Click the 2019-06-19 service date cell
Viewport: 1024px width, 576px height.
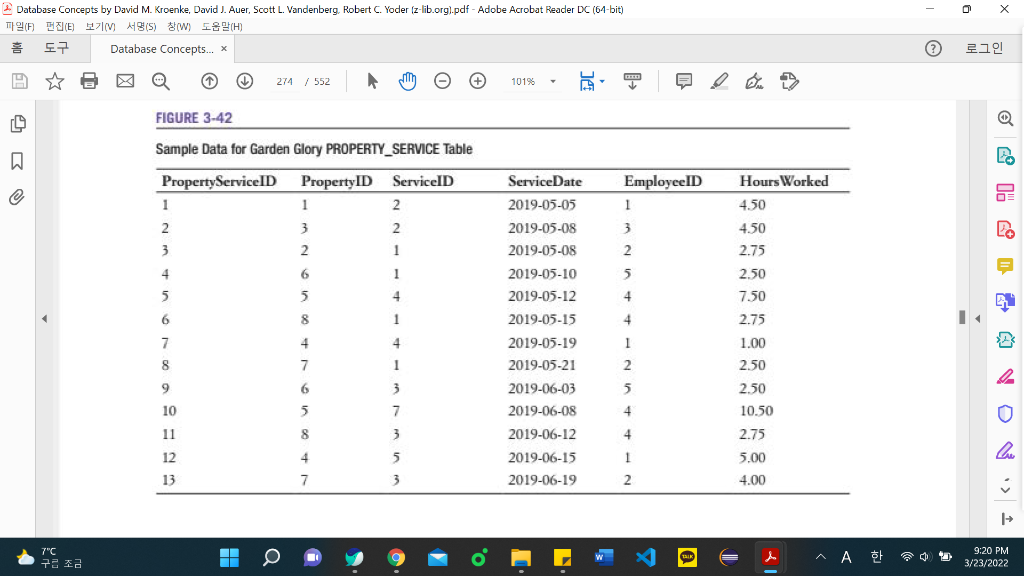[542, 480]
